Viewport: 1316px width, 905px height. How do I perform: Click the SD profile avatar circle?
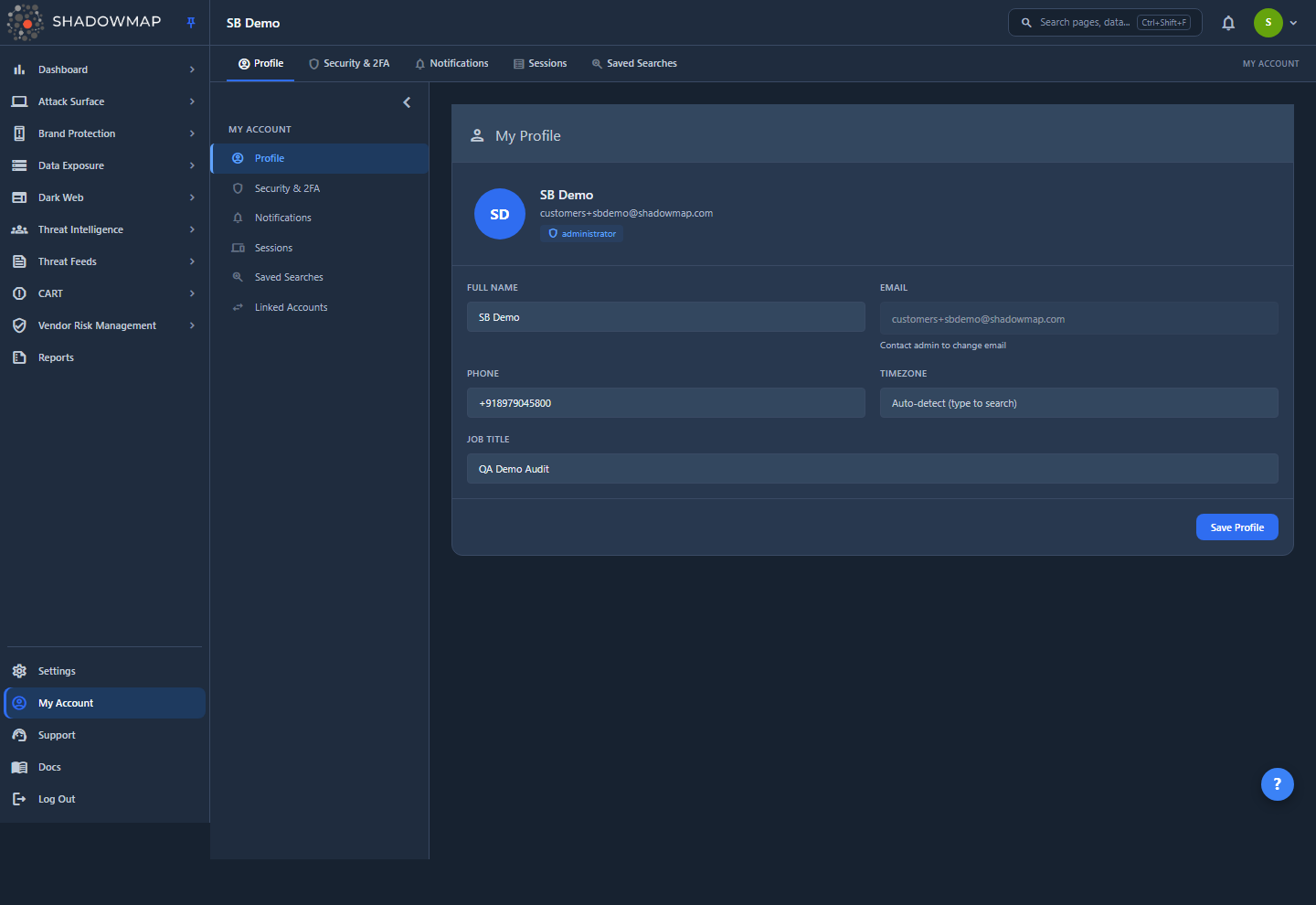click(500, 214)
